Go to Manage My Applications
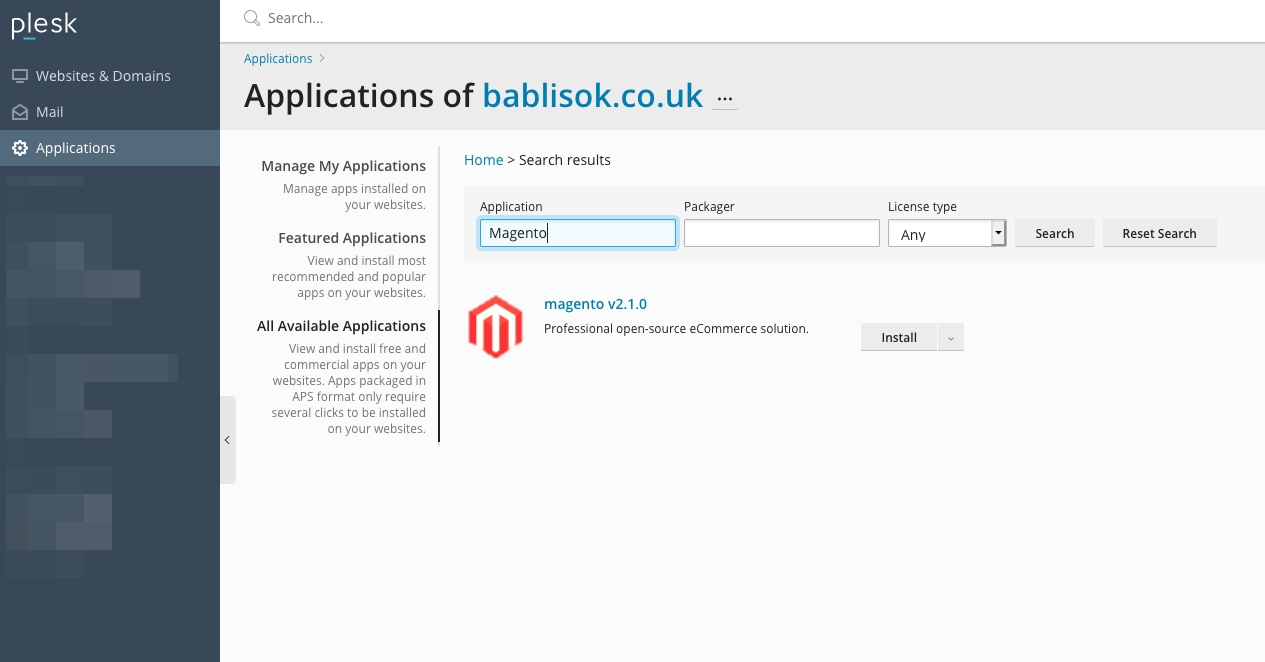The image size is (1265, 662). (x=343, y=166)
